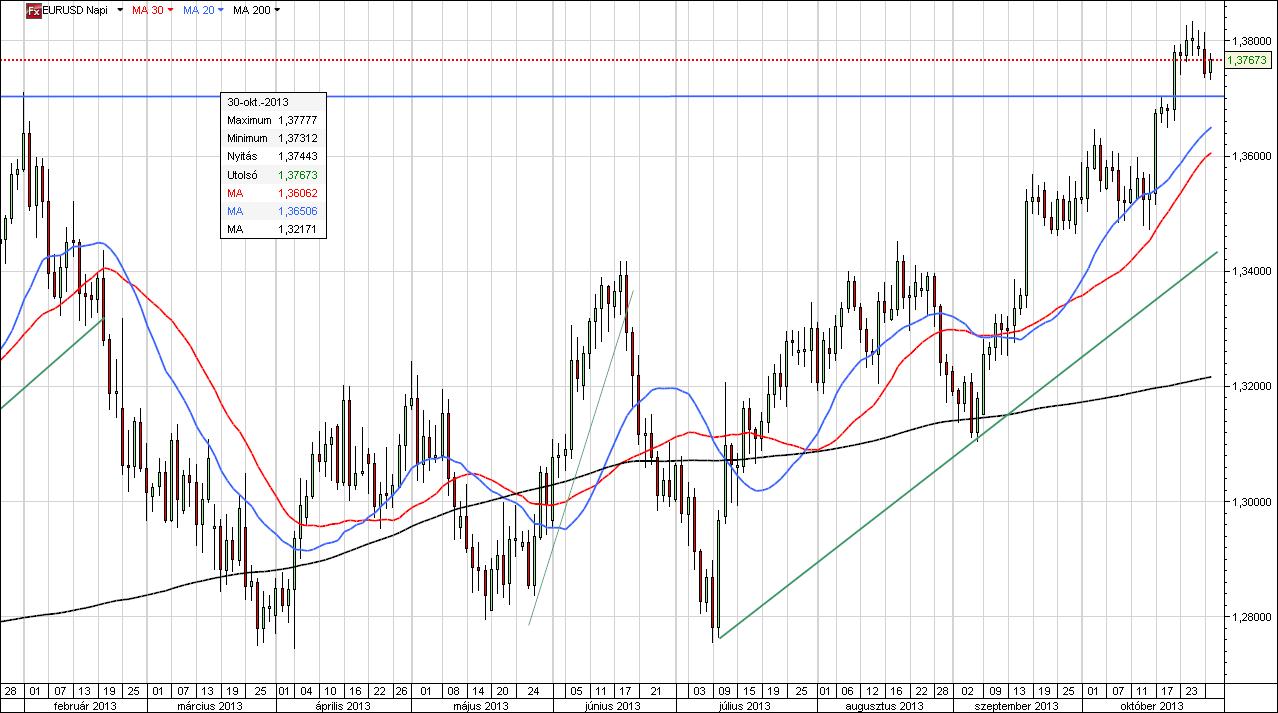
Task: Click the Maximum 1,37777 row
Action: [273, 120]
